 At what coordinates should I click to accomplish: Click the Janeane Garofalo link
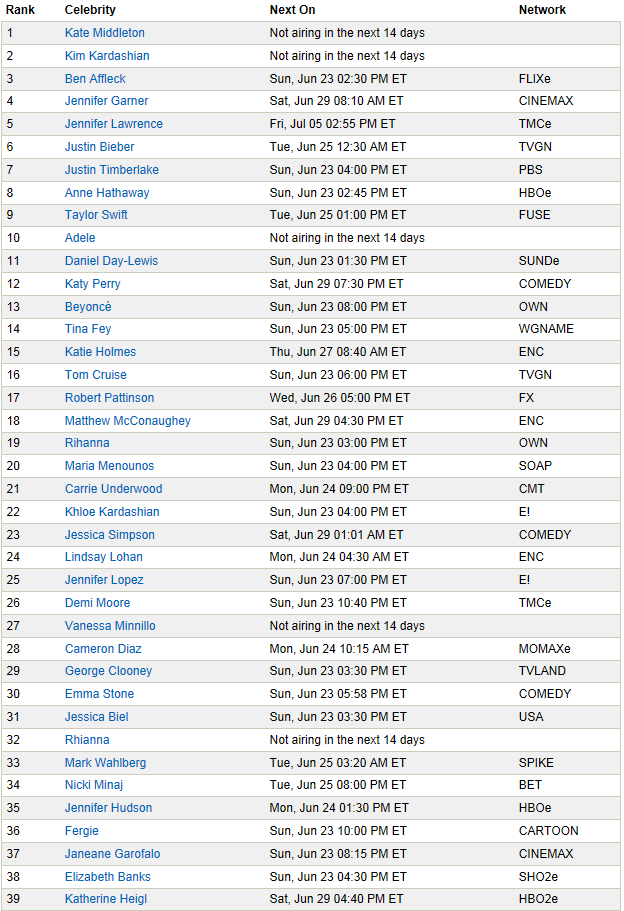tap(113, 854)
